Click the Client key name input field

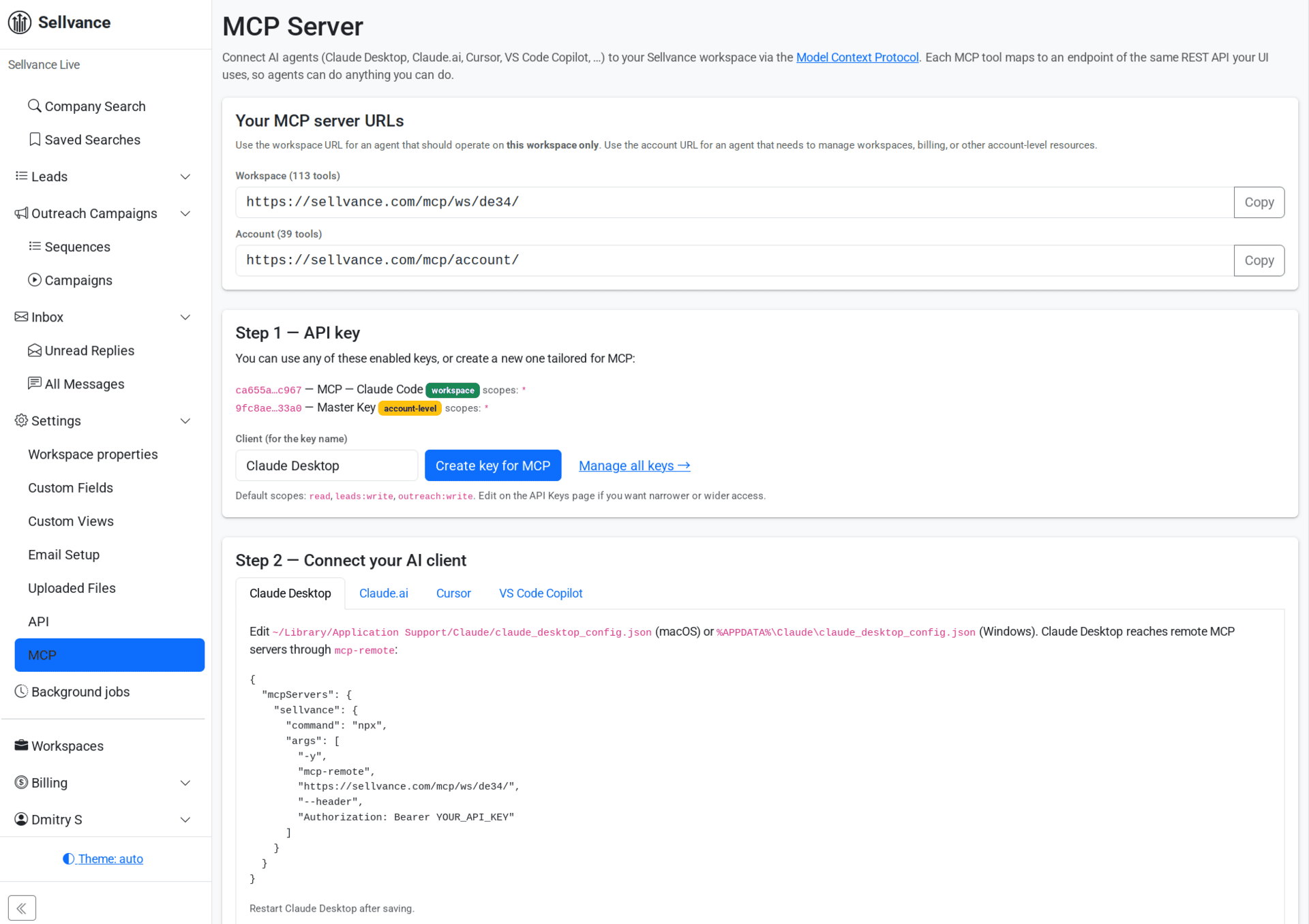point(326,465)
